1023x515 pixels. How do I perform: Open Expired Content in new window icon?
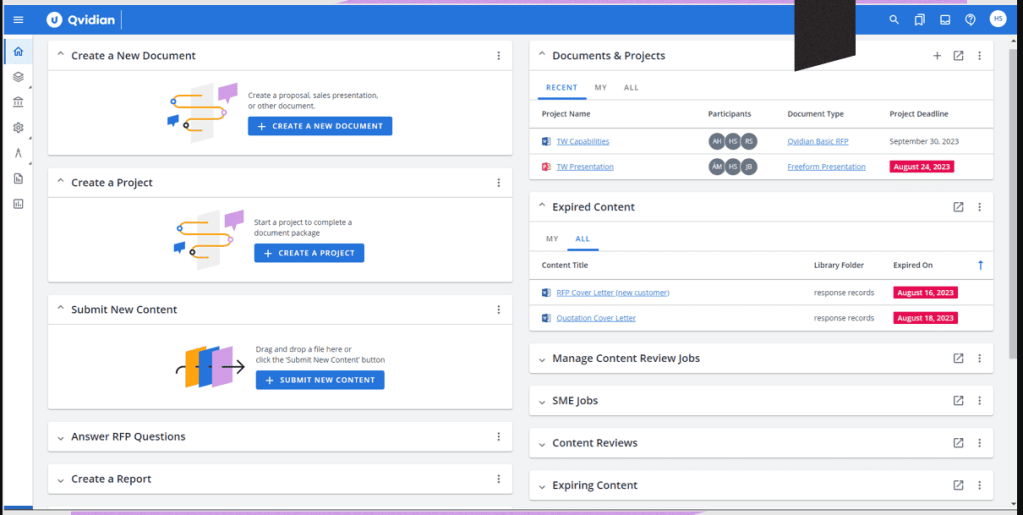[958, 207]
